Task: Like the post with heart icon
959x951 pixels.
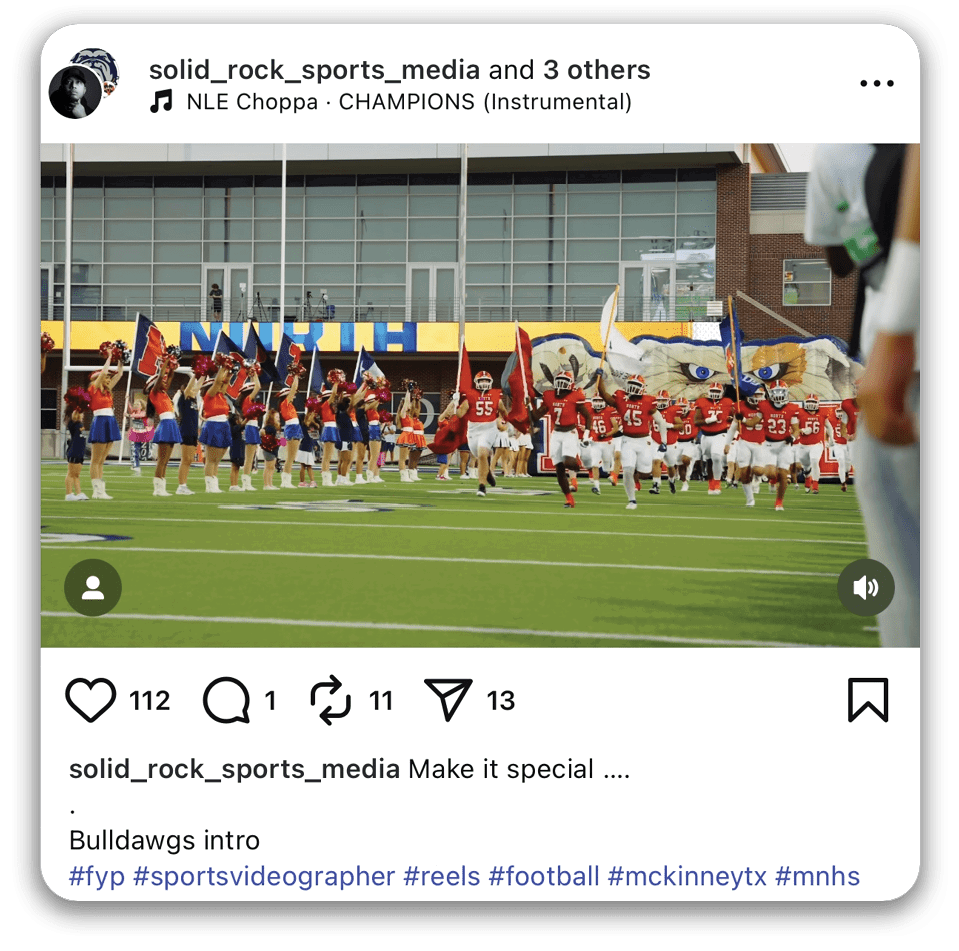Action: pyautogui.click(x=91, y=700)
